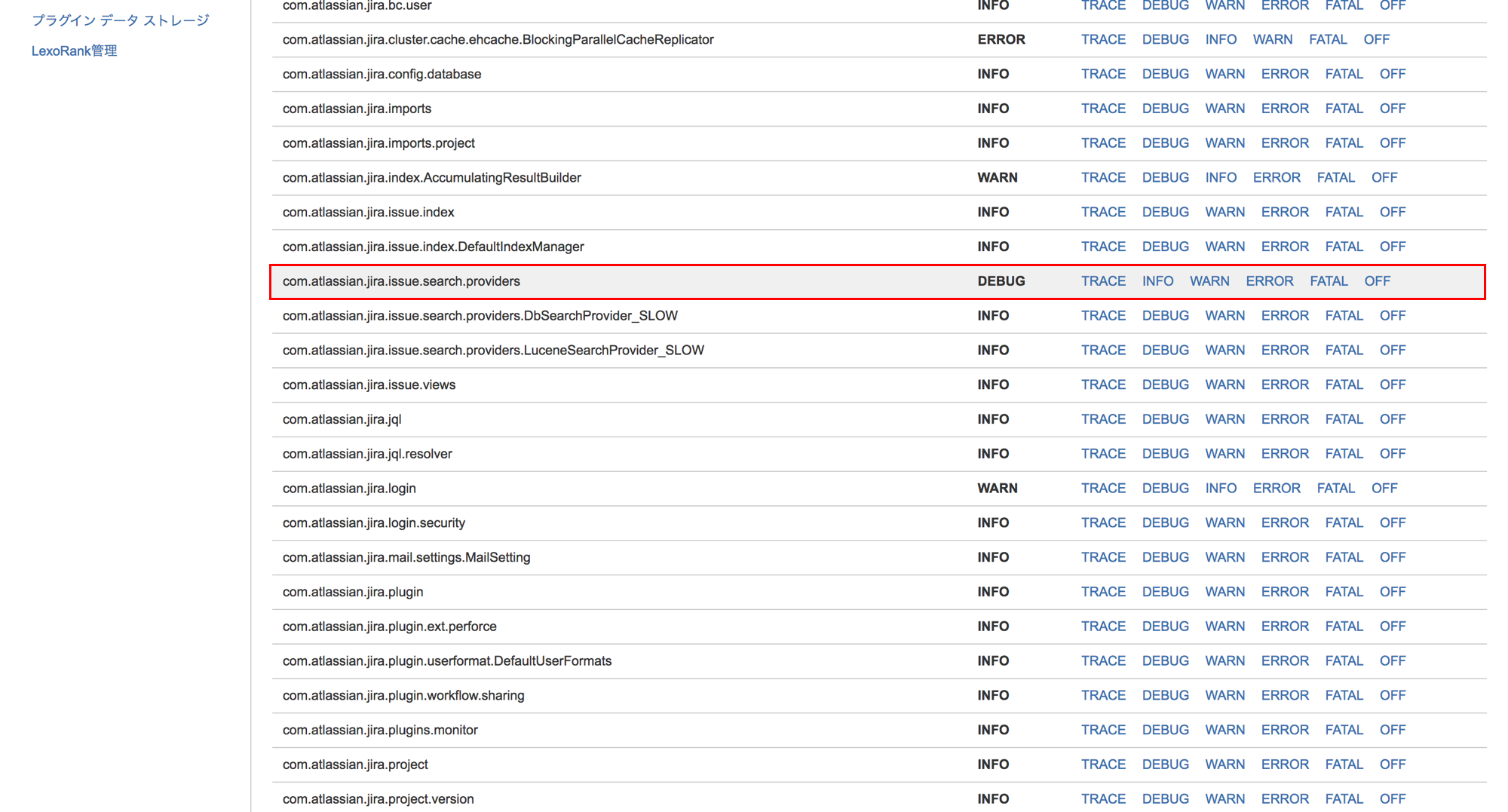Set LuceneSearchProvider_SLOW logger to WARN

pos(1224,351)
